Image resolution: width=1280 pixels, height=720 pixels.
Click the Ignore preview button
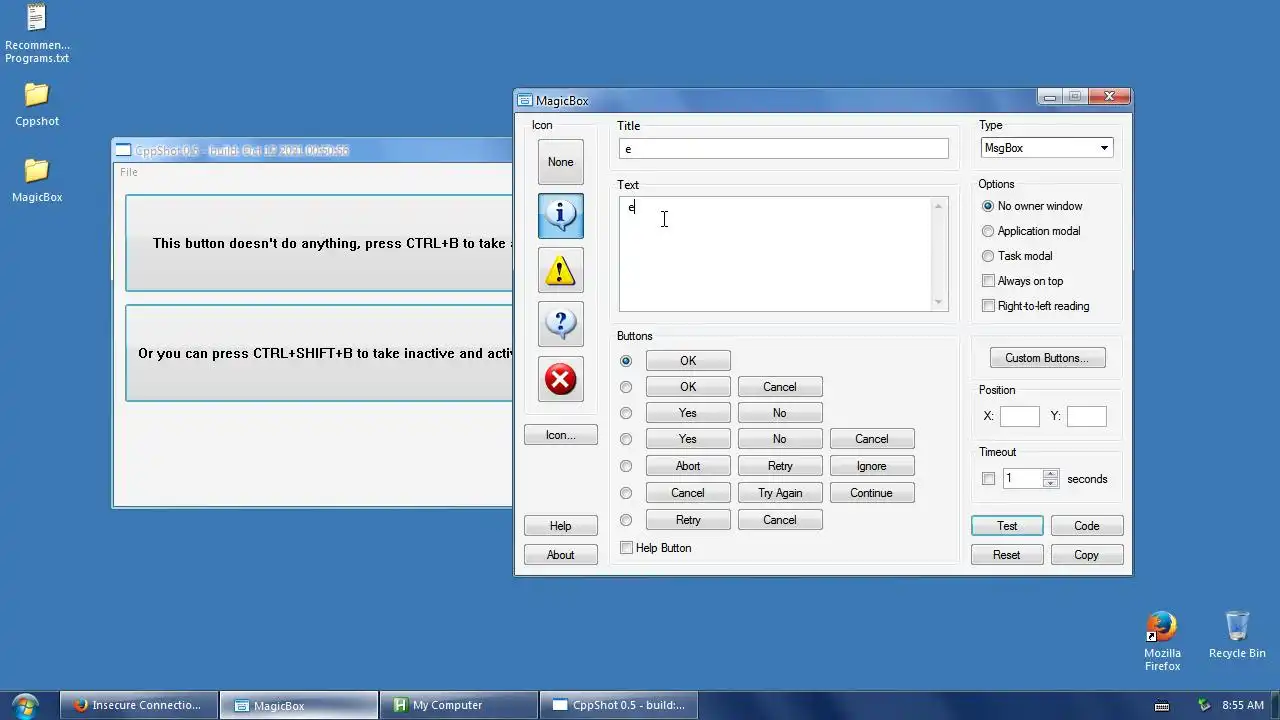(x=871, y=466)
